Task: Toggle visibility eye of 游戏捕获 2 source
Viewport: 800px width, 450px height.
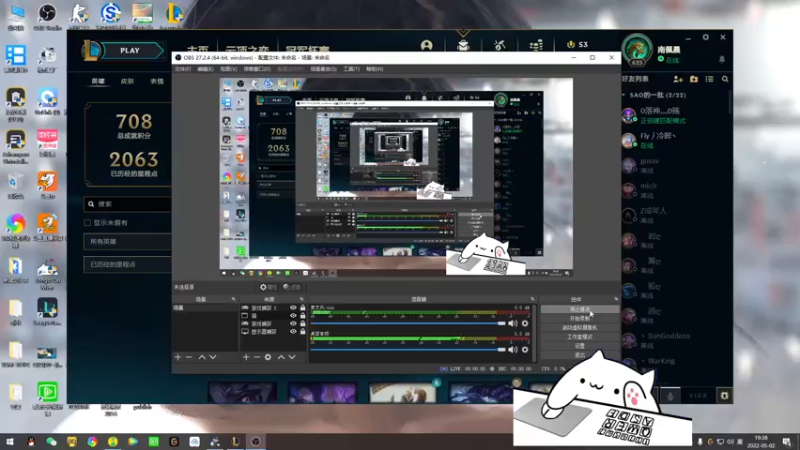Action: click(x=293, y=308)
